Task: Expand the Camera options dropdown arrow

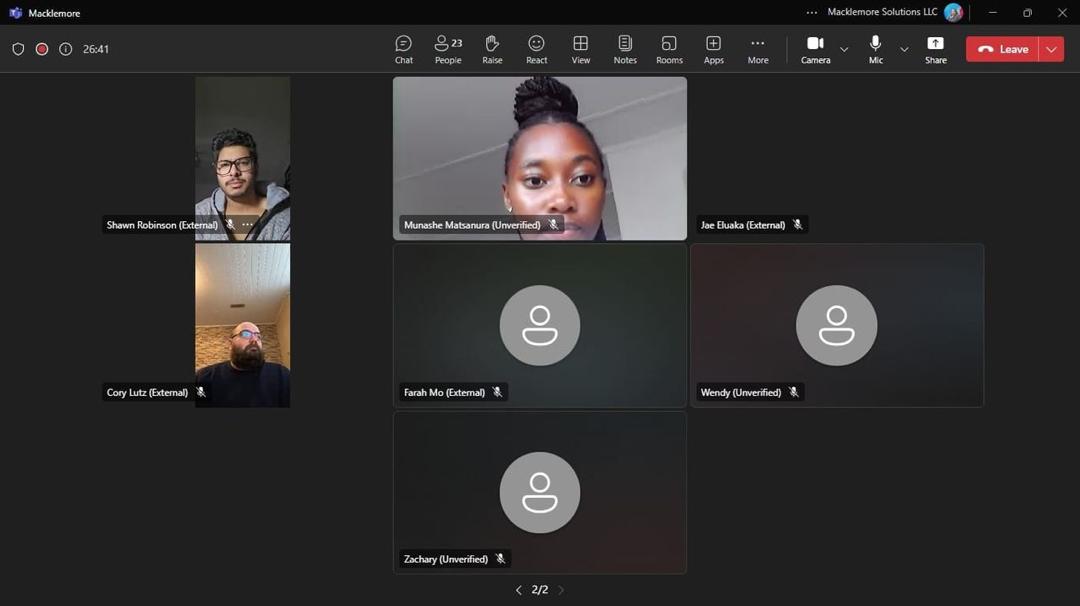Action: [x=844, y=49]
